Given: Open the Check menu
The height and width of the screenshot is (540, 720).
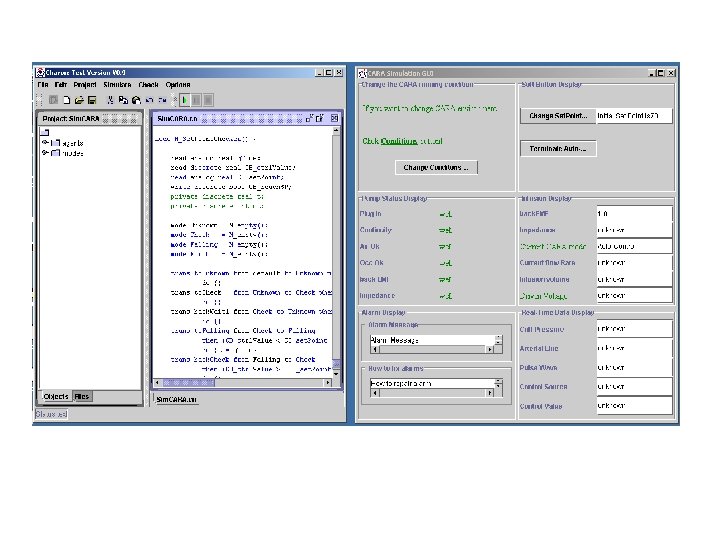Looking at the screenshot, I should pos(148,85).
